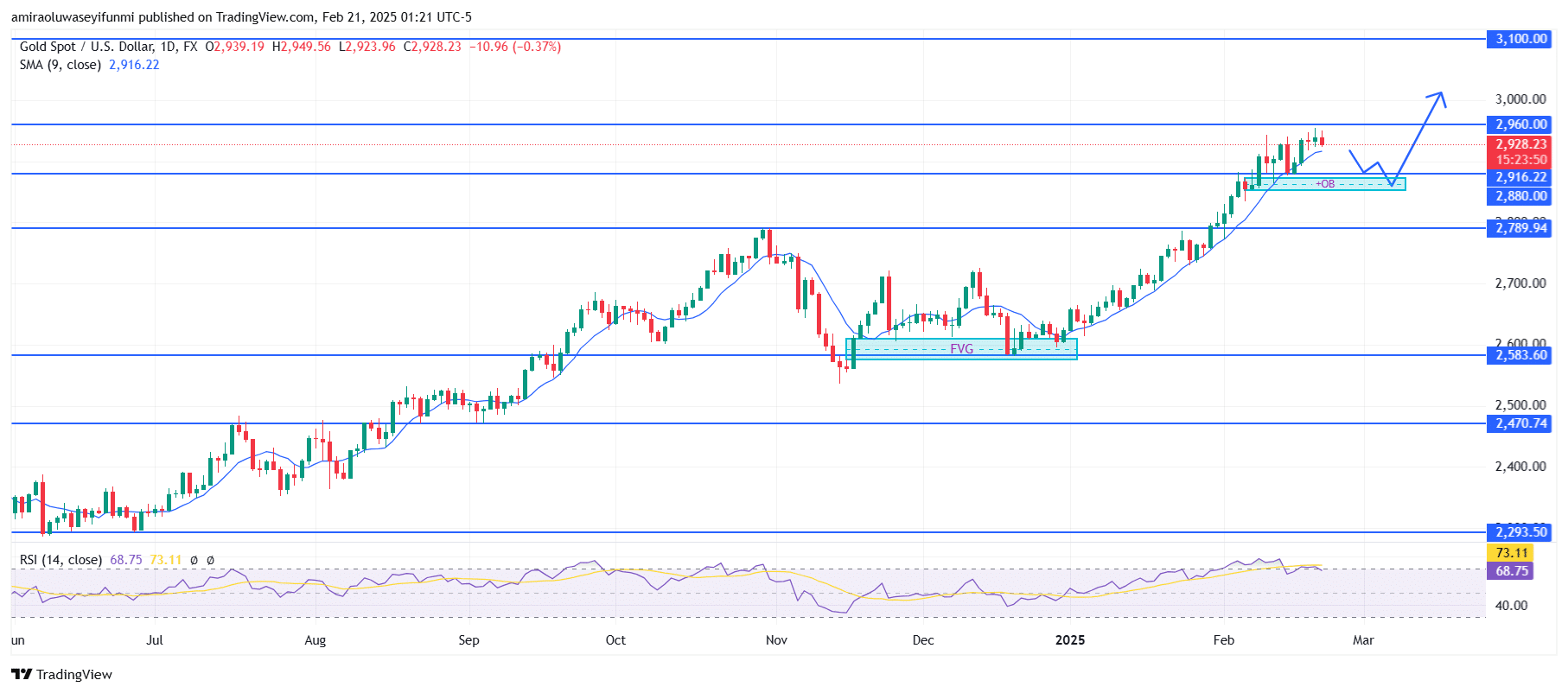Click the TradingView logo at bottom left
Screen dimensions: 1568x693
coord(61,674)
